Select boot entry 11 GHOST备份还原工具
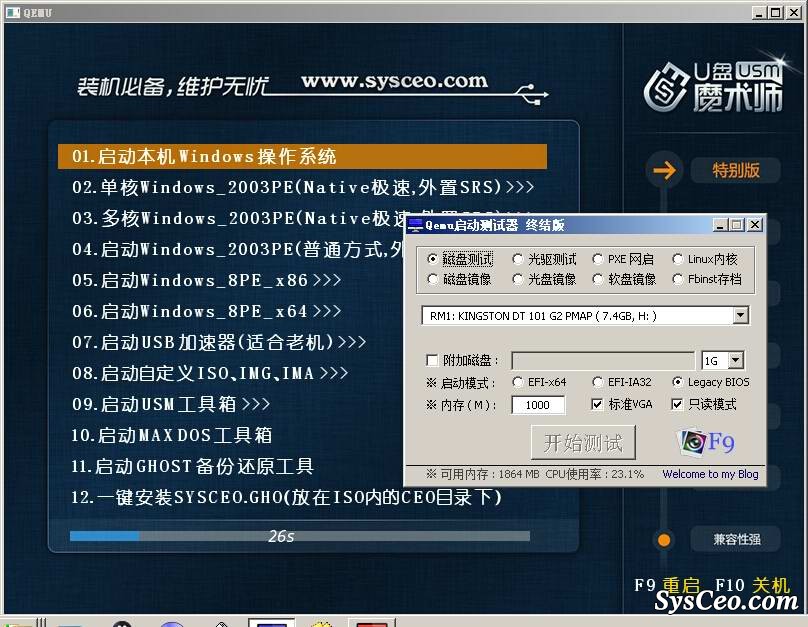The width and height of the screenshot is (808, 627). 192,466
